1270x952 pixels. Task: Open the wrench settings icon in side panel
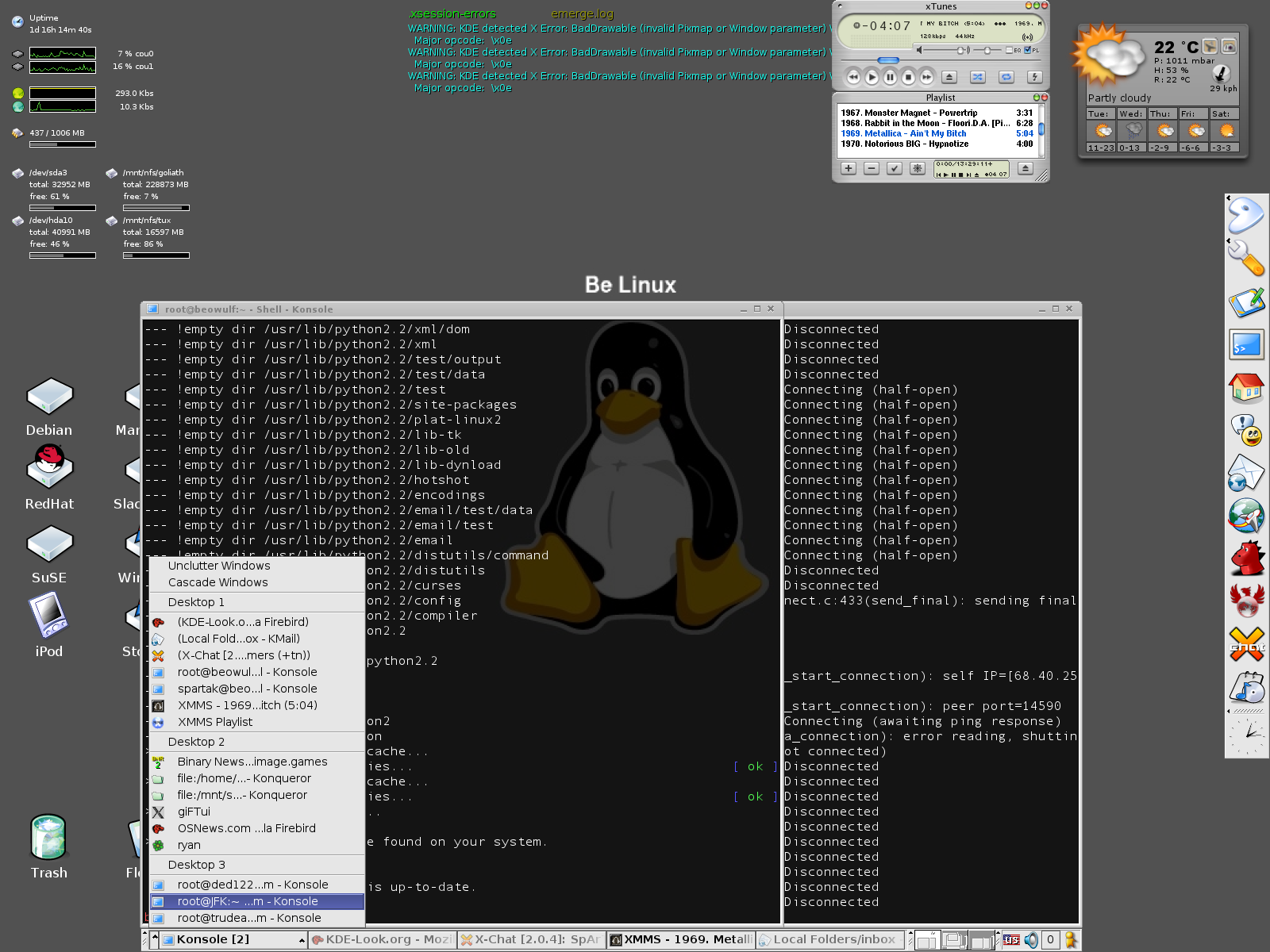1245,259
